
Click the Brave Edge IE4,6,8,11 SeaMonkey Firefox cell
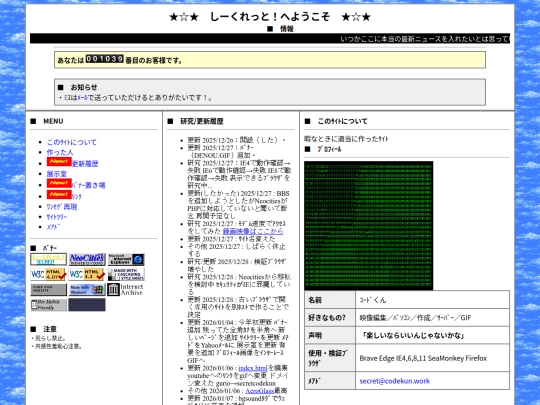tap(433, 358)
